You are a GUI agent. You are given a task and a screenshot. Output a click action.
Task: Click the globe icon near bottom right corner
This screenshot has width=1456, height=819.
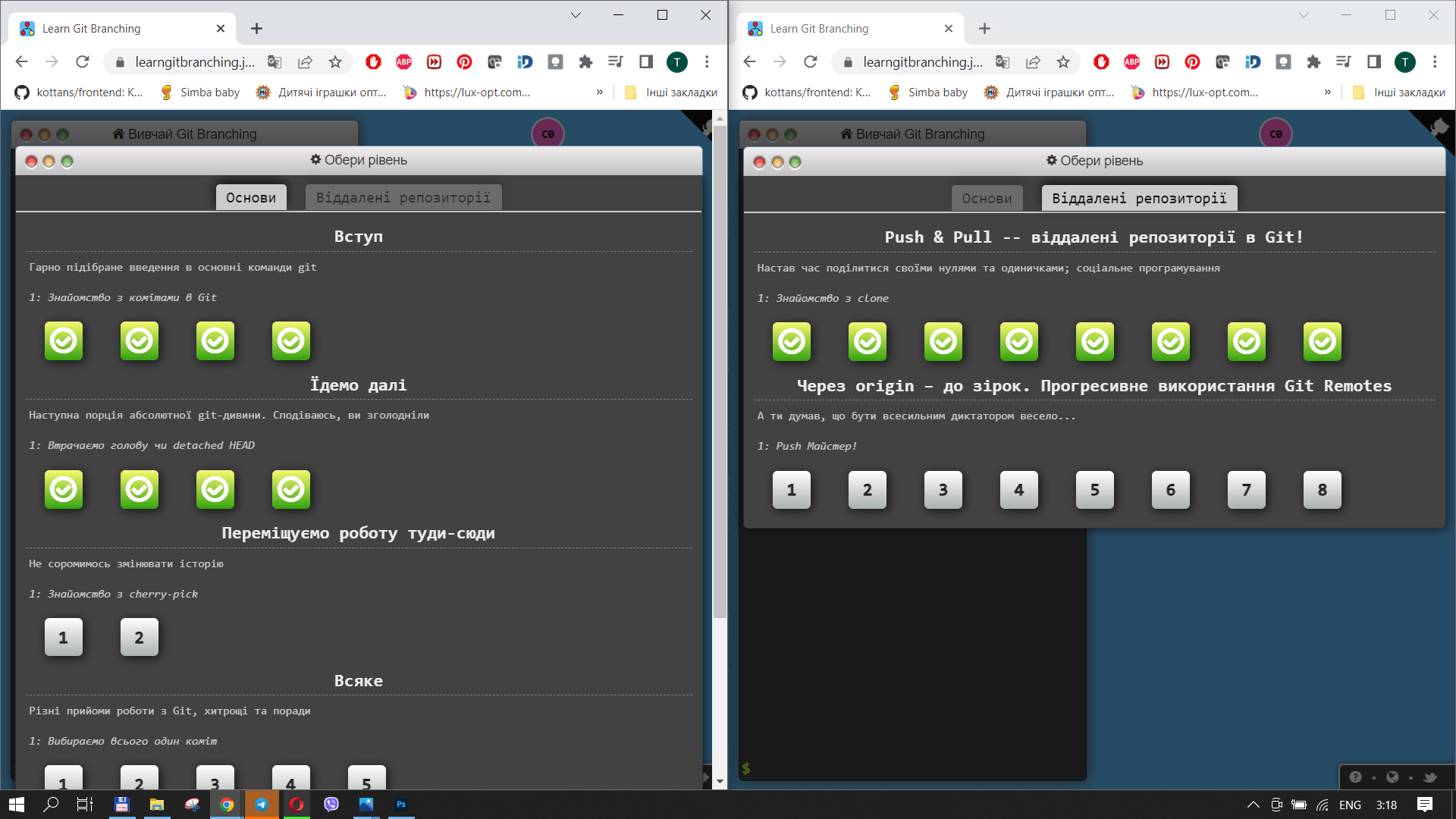pyautogui.click(x=1393, y=777)
